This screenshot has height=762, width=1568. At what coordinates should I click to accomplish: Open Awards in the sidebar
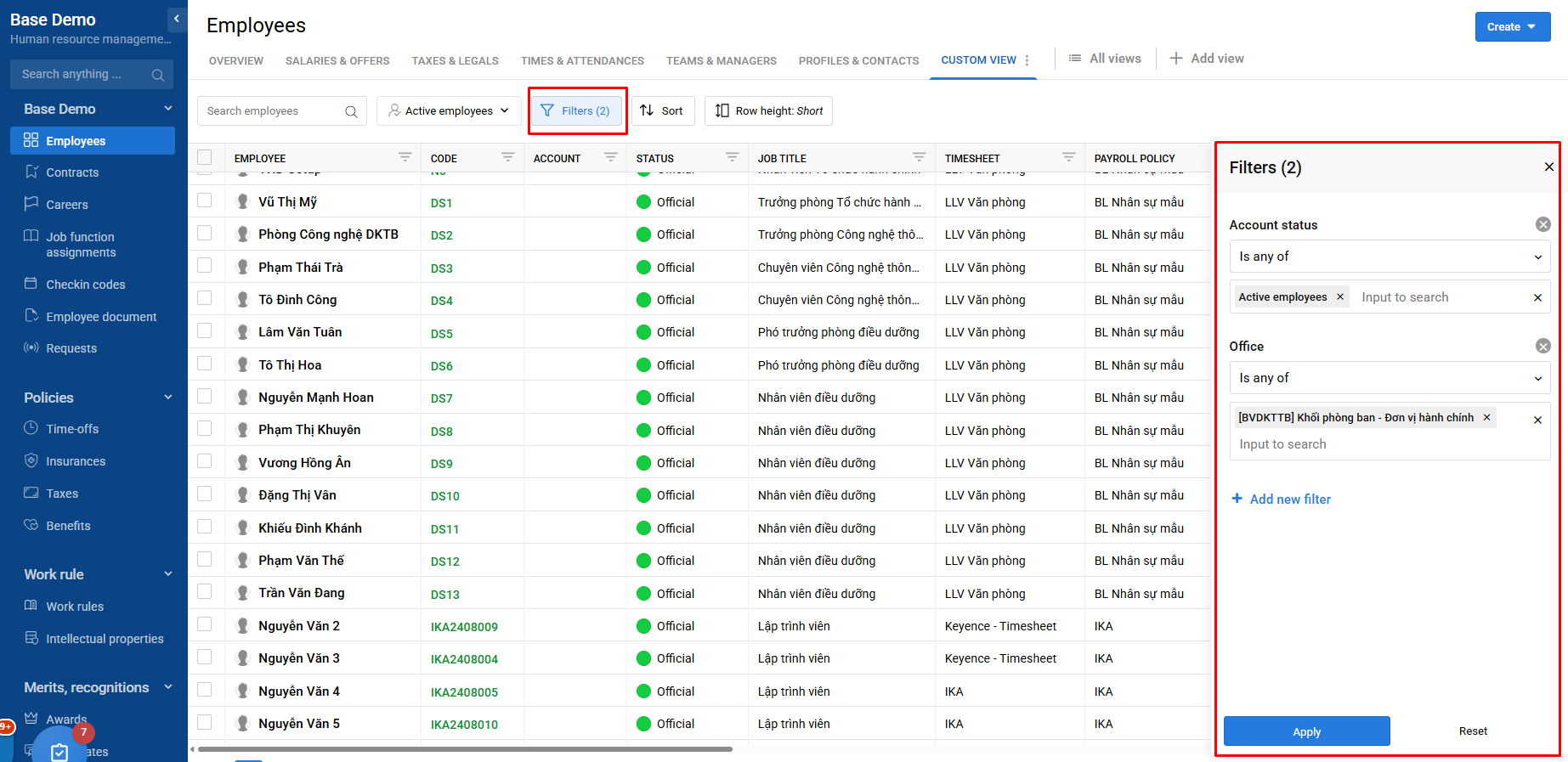[66, 720]
